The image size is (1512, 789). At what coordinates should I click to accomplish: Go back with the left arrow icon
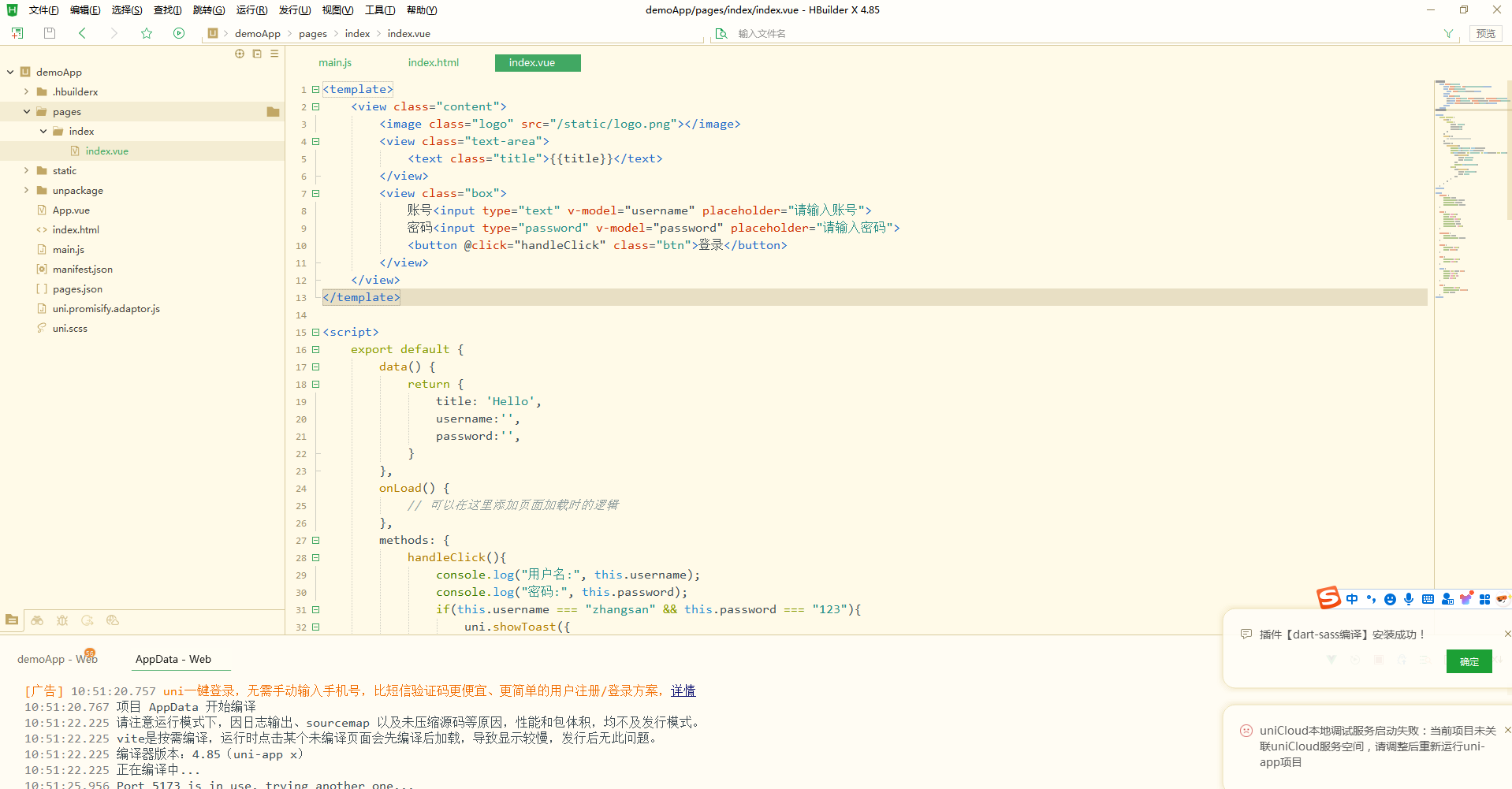(82, 33)
